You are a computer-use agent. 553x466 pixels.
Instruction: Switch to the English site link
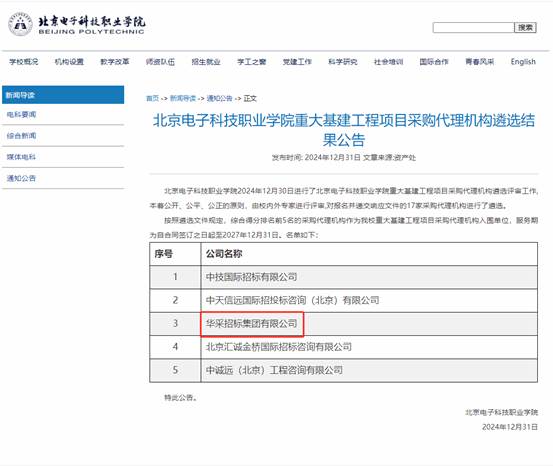click(523, 62)
